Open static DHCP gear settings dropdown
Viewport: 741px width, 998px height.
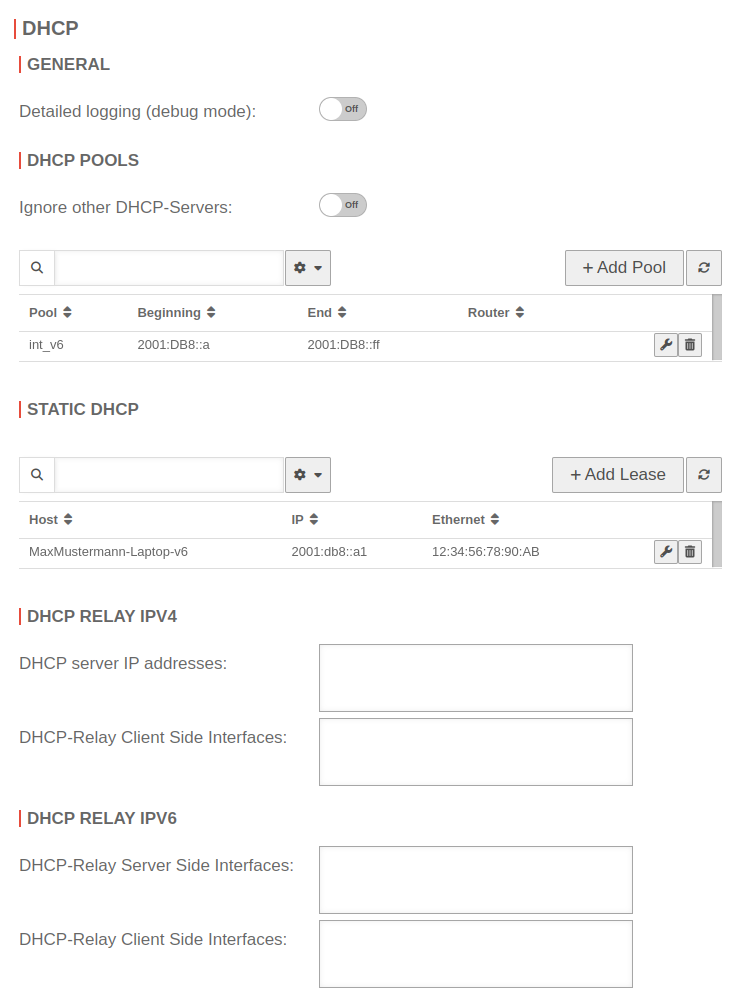pyautogui.click(x=307, y=475)
